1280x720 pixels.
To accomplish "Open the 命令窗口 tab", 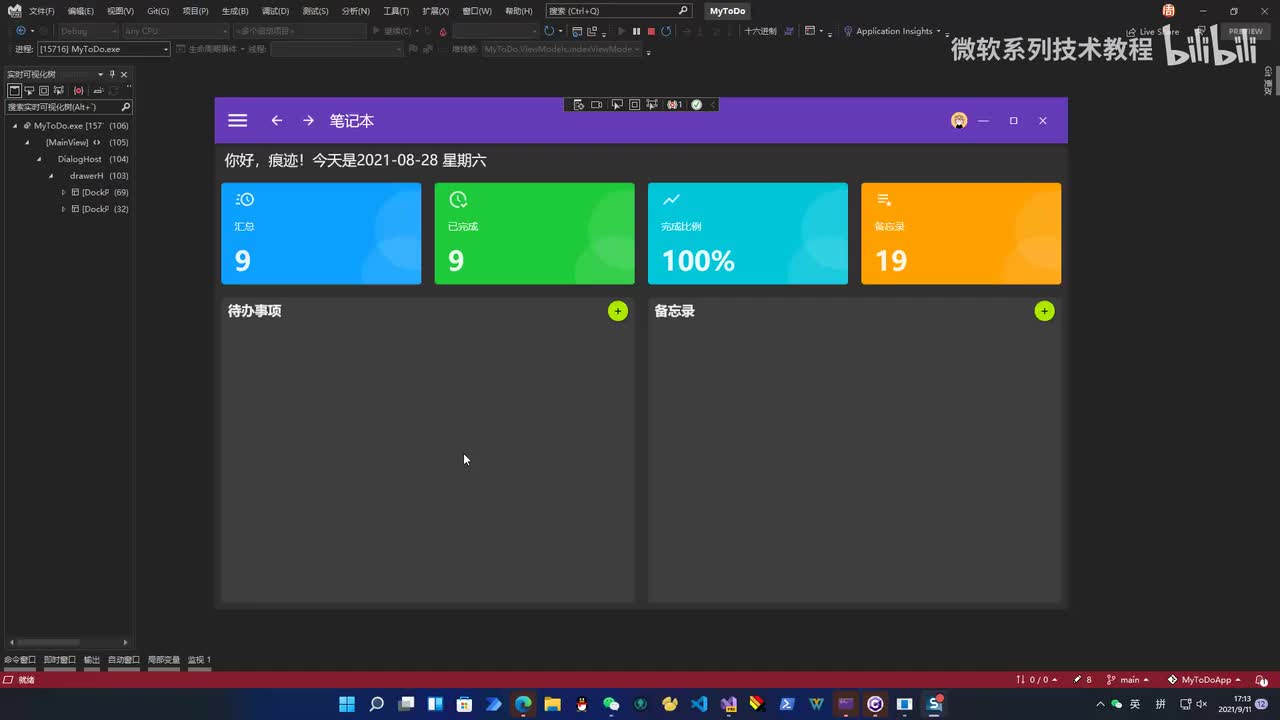I will click(20, 660).
